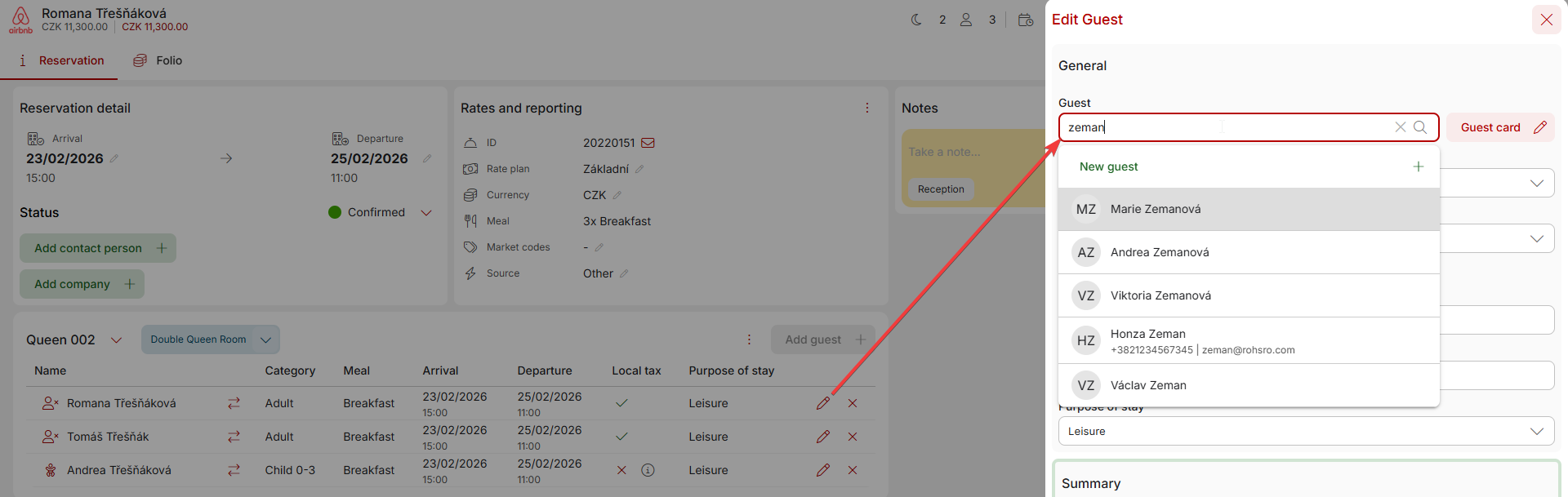
Task: Clear the guest search field text
Action: [1400, 127]
